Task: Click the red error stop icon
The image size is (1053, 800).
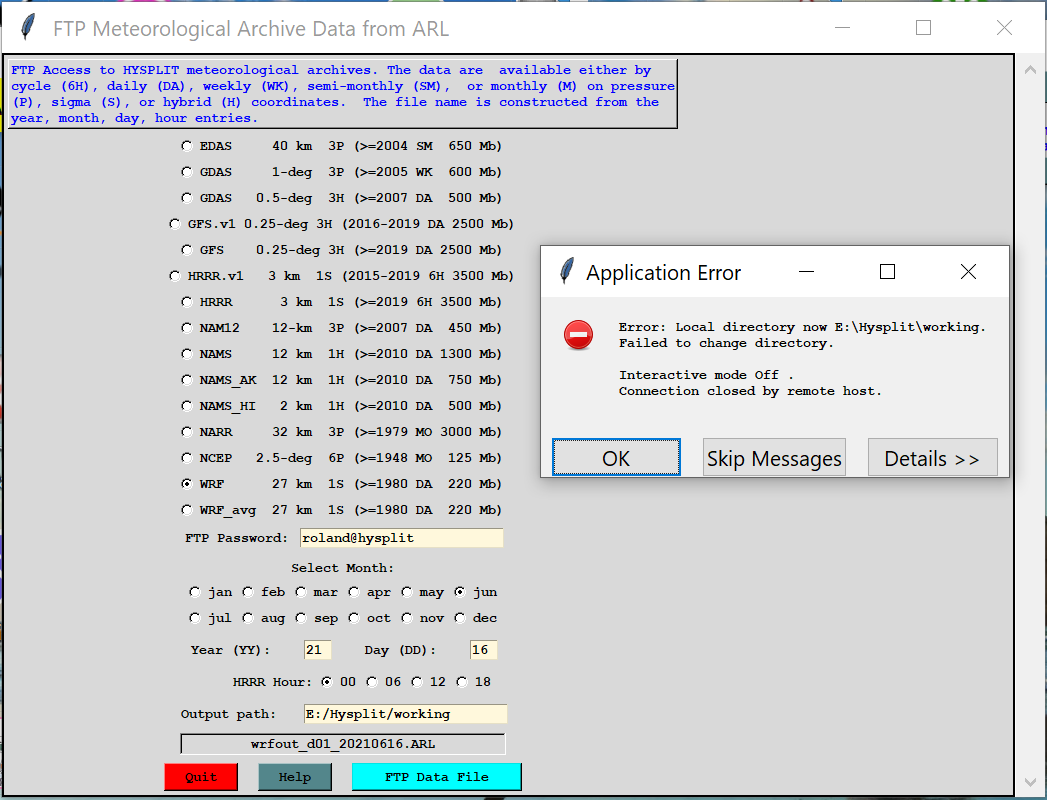Action: (578, 335)
